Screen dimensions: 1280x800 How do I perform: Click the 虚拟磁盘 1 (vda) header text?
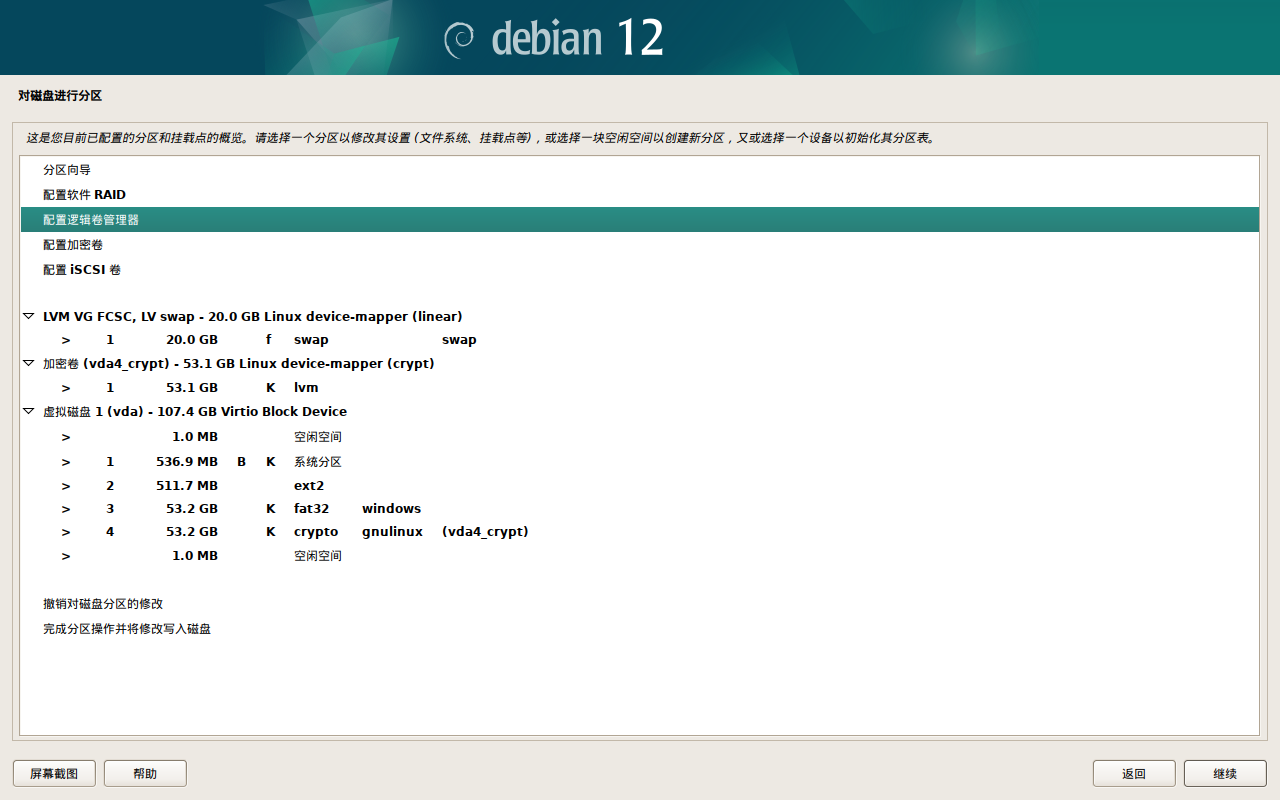click(195, 411)
